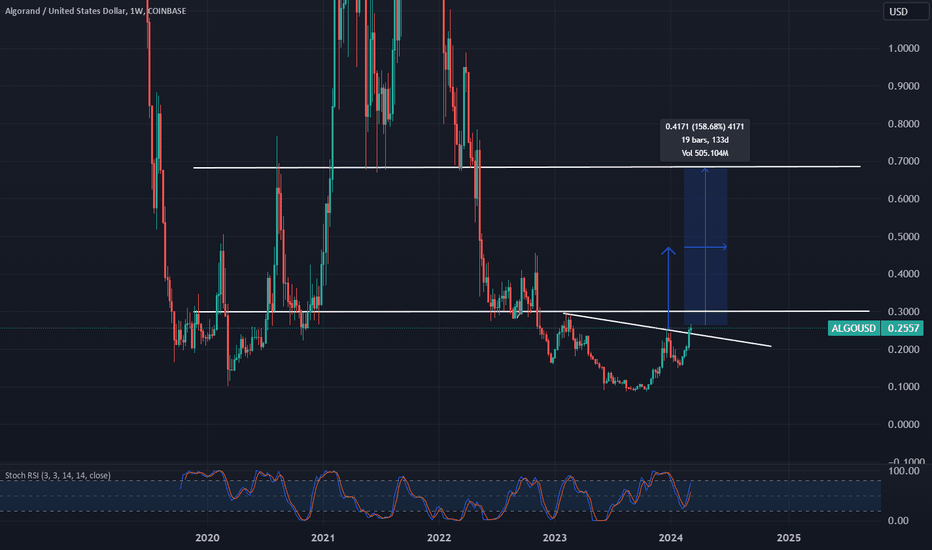
Task: Click the Stoch RSI oscillator line
Action: [x=436, y=496]
